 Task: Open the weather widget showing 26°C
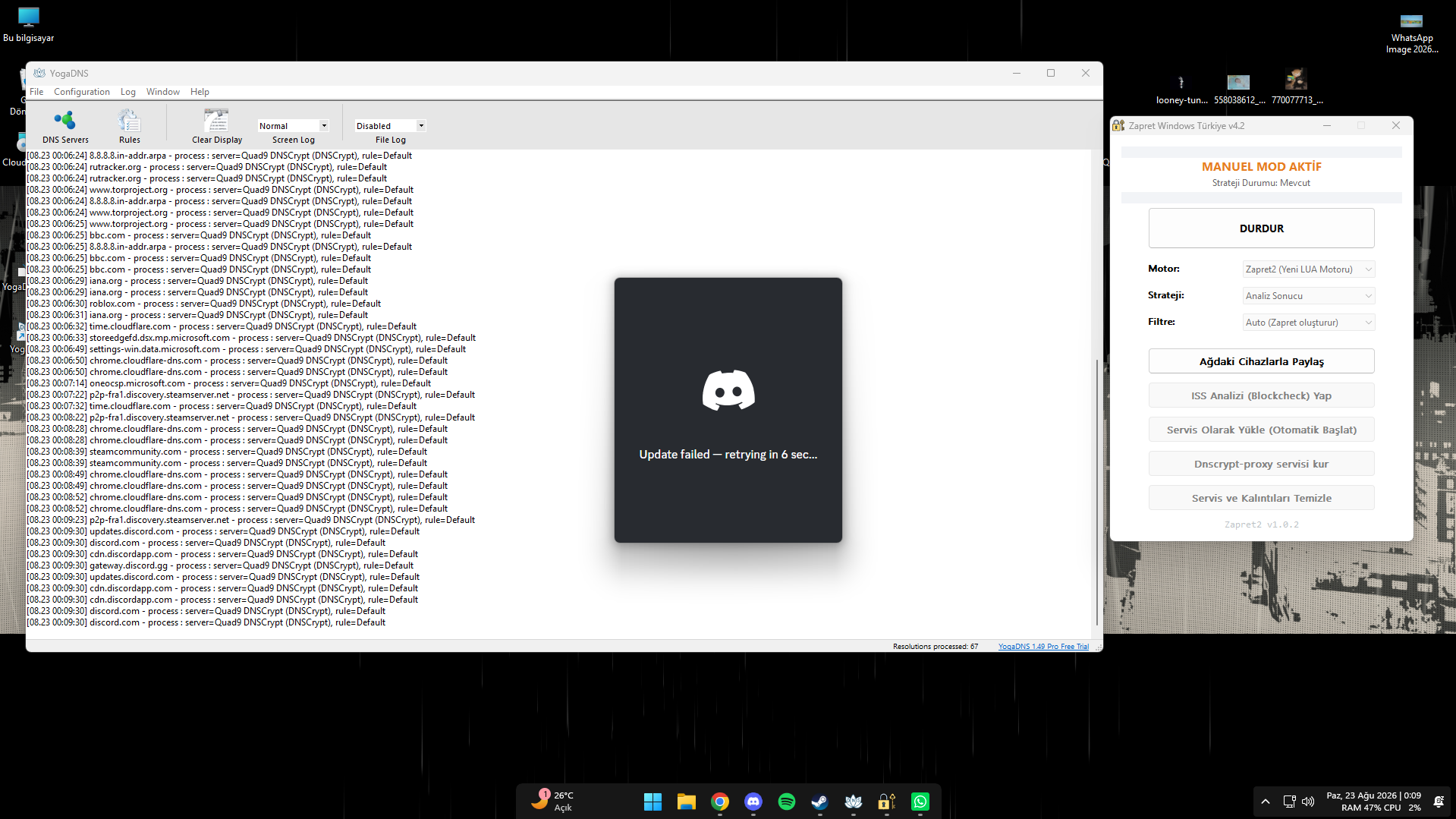(x=553, y=801)
